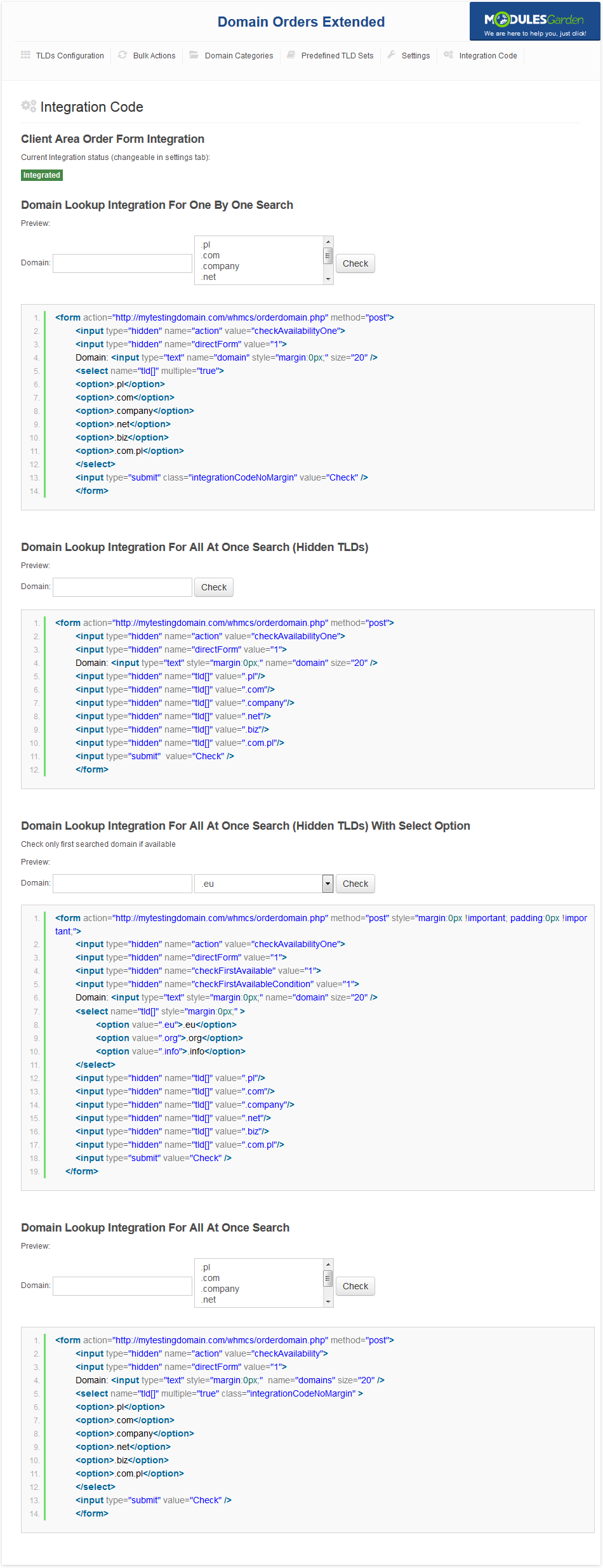The image size is (603, 1568).
Task: Select .com in the bottom All At Once TLD list
Action: point(211,1278)
